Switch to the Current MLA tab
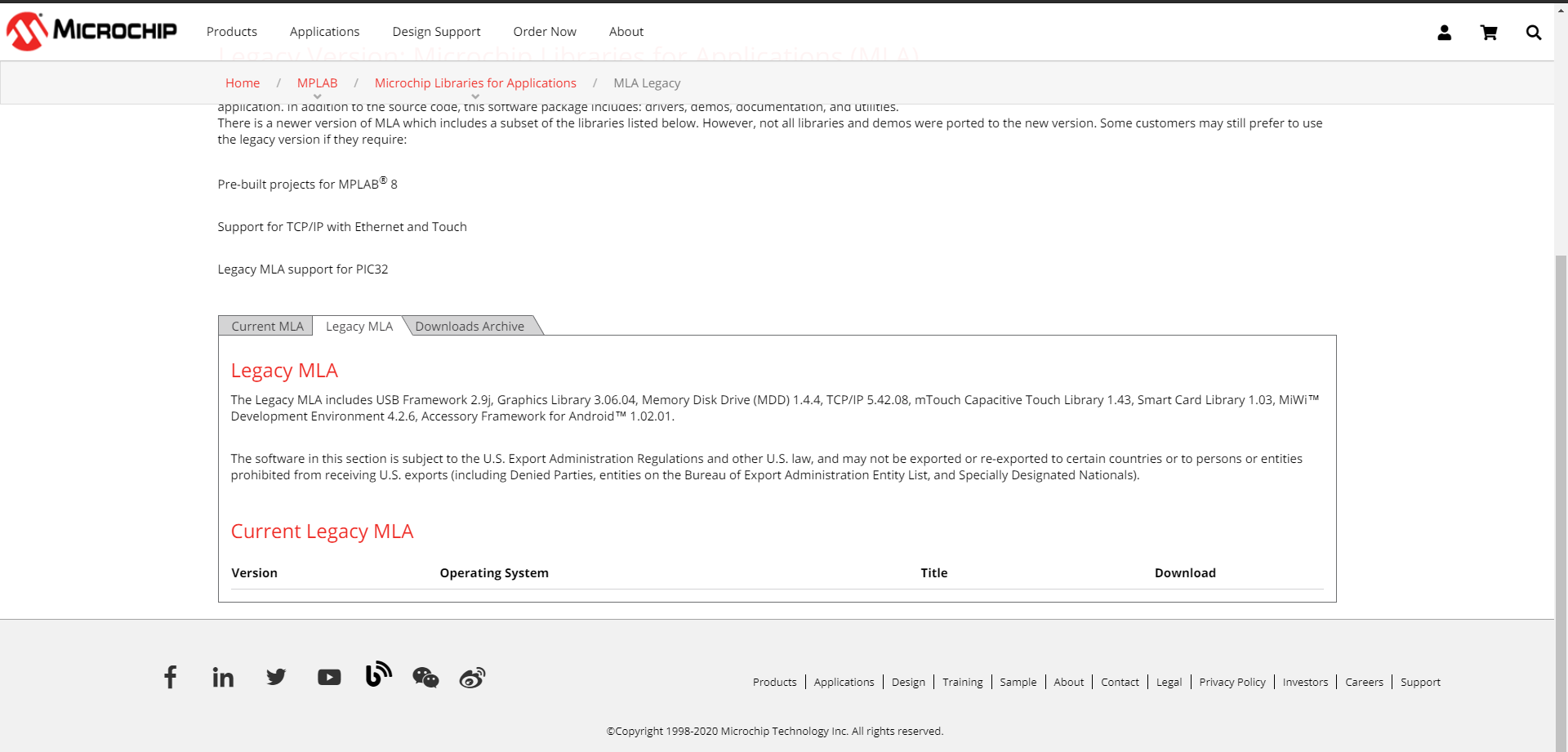Image resolution: width=1568 pixels, height=752 pixels. [x=266, y=326]
